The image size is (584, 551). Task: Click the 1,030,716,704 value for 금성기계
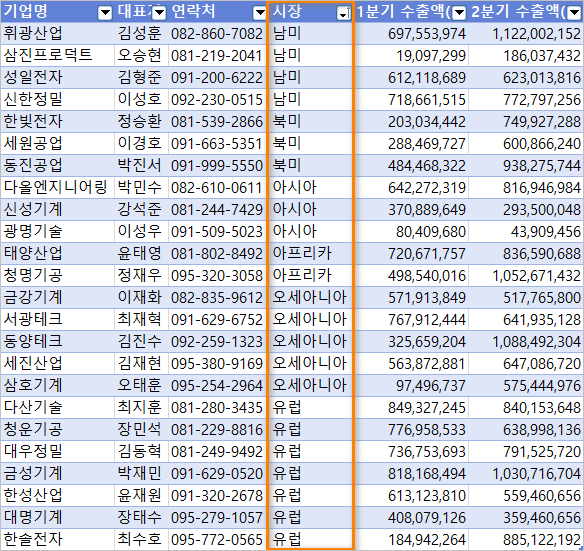[x=526, y=473]
